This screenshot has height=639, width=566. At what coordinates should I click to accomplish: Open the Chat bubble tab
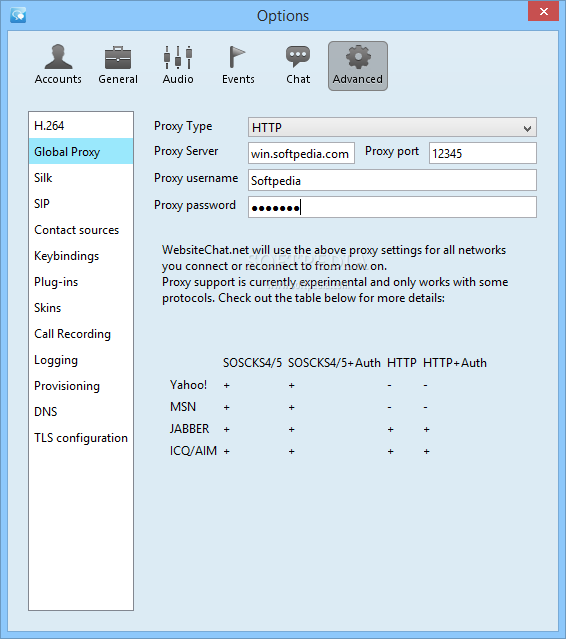pos(298,65)
